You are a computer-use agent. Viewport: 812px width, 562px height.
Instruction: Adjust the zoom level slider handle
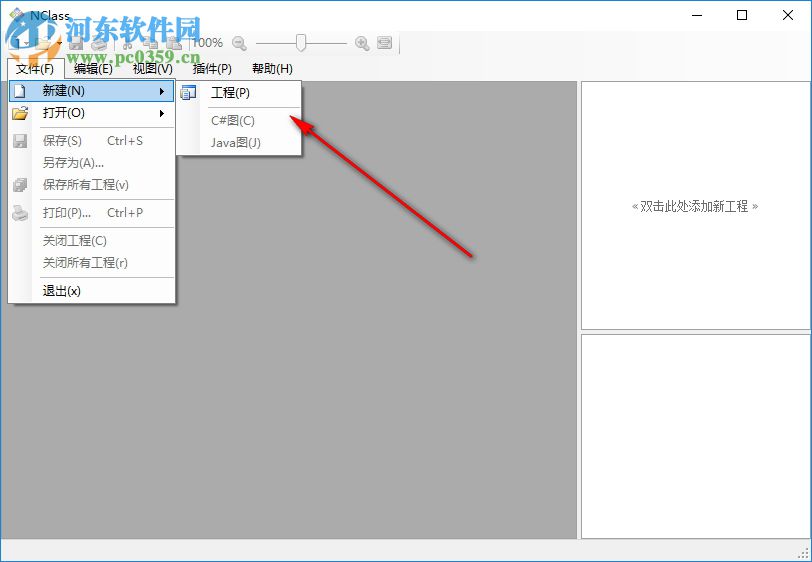(x=301, y=42)
